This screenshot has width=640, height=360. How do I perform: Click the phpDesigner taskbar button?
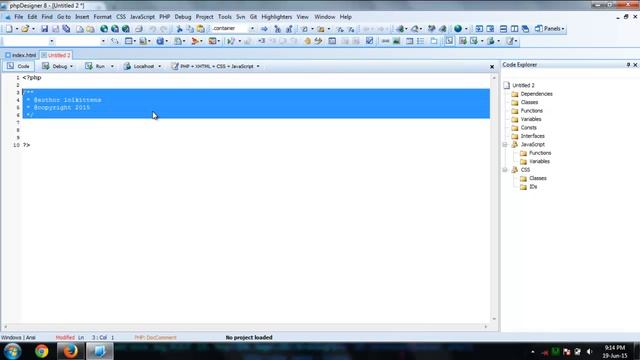point(99,351)
